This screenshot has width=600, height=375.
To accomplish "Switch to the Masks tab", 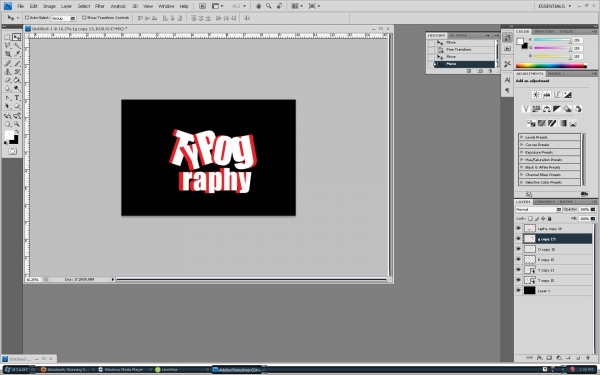I will point(554,73).
